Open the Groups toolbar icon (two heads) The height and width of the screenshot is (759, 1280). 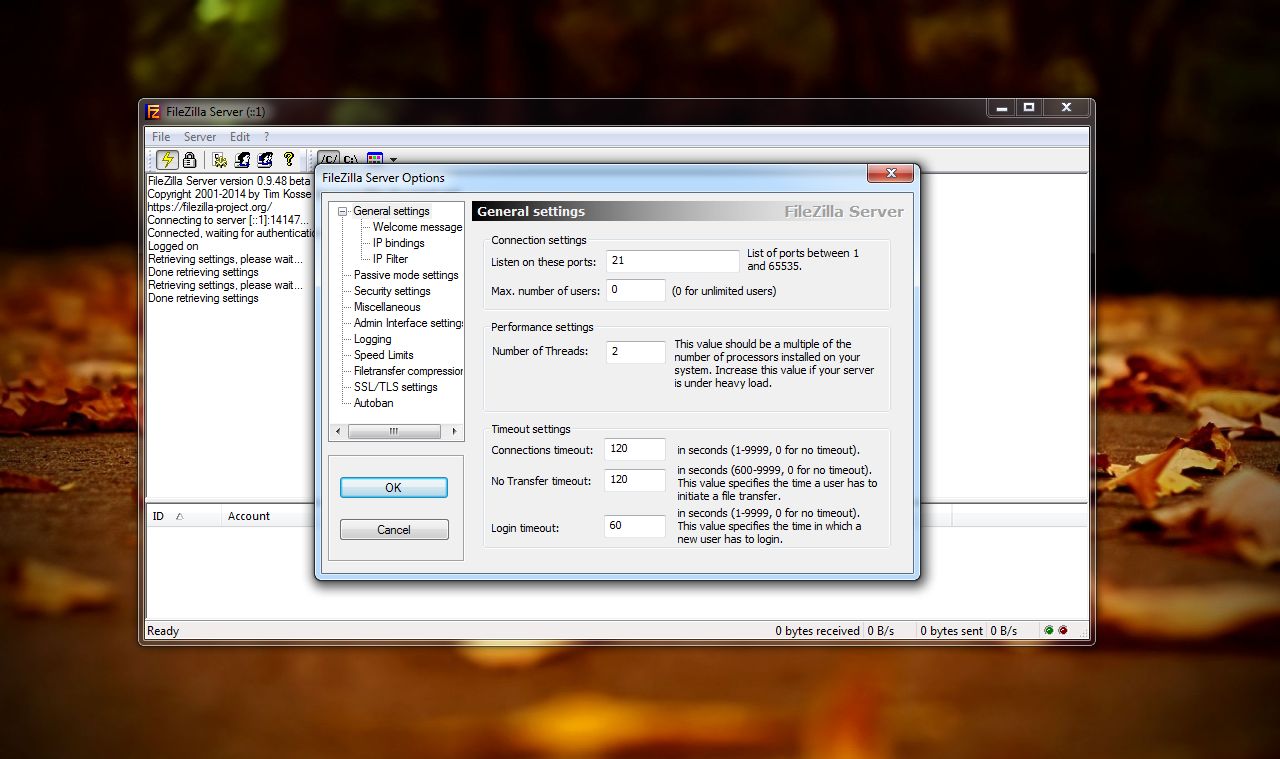(265, 160)
